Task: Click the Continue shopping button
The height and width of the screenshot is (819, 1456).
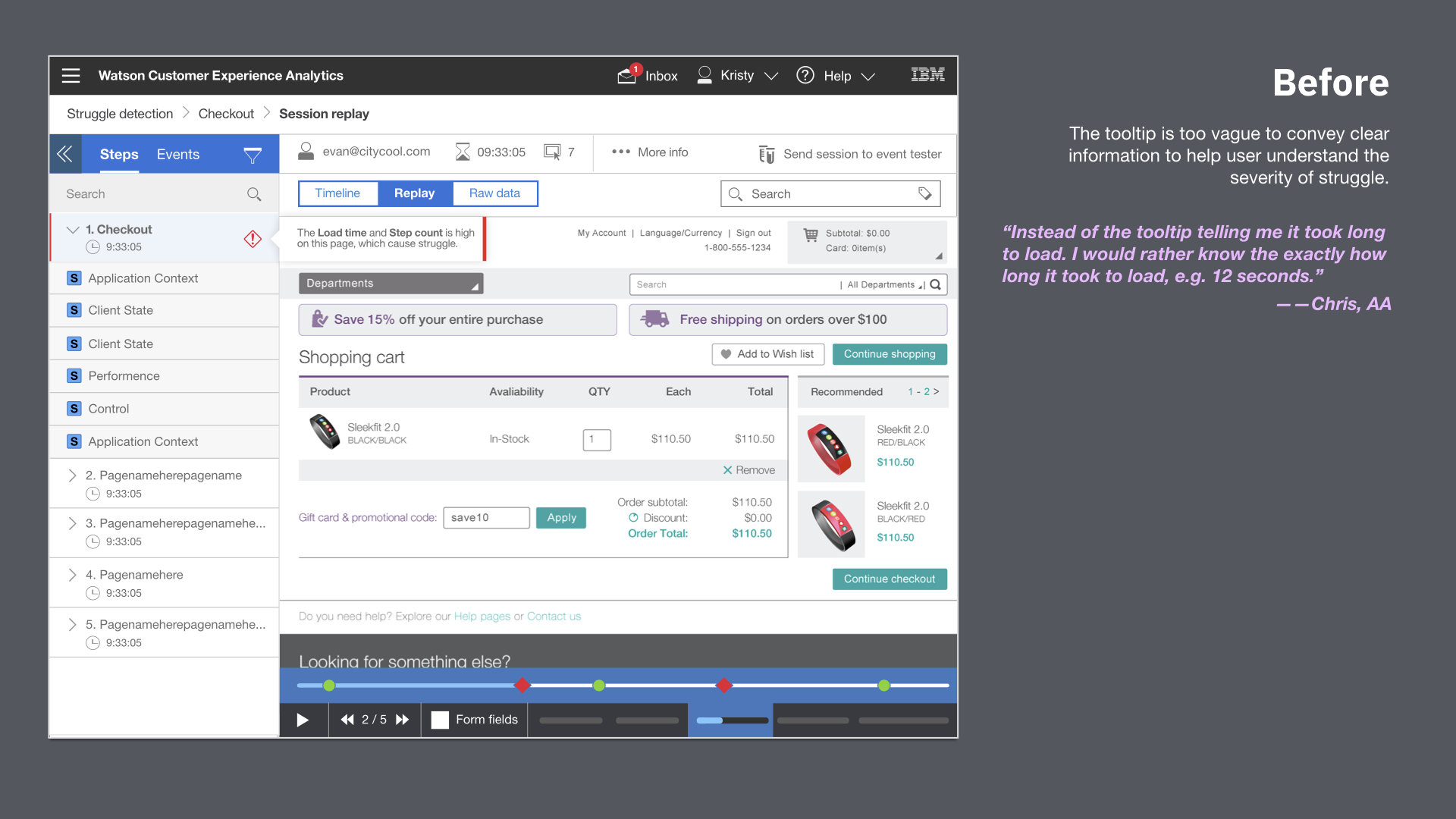Action: tap(890, 354)
